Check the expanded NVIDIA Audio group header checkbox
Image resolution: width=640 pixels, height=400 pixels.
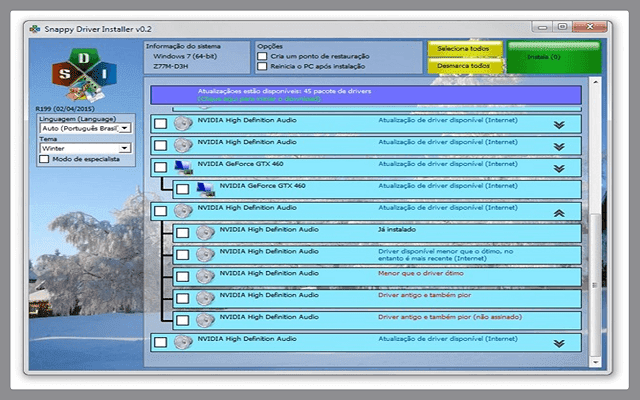[x=160, y=211]
